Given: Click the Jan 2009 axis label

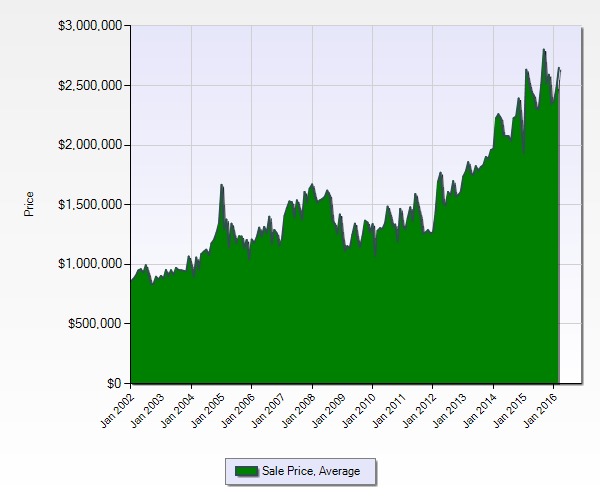Looking at the screenshot, I should (329, 410).
